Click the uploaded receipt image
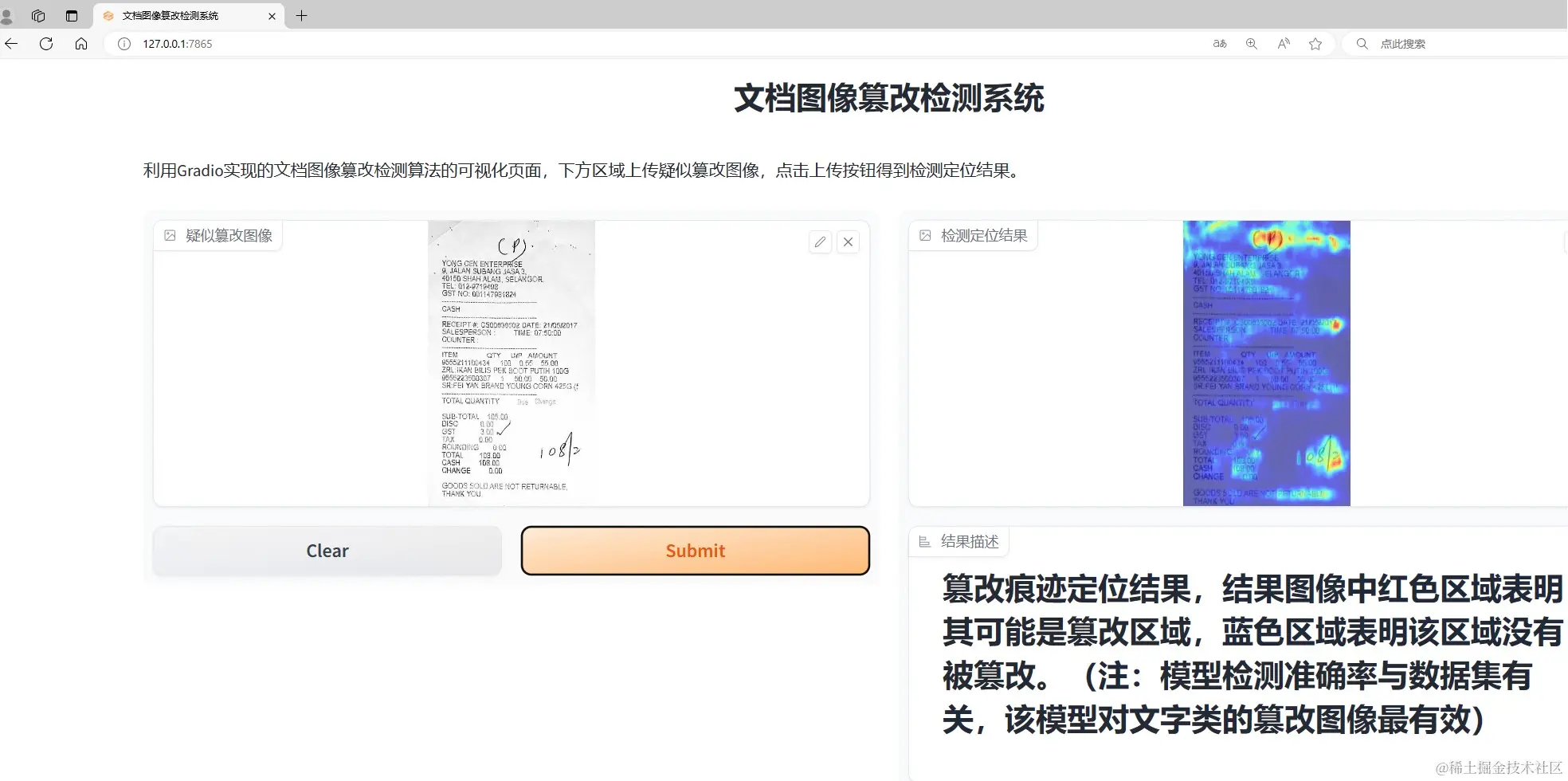 pos(512,363)
